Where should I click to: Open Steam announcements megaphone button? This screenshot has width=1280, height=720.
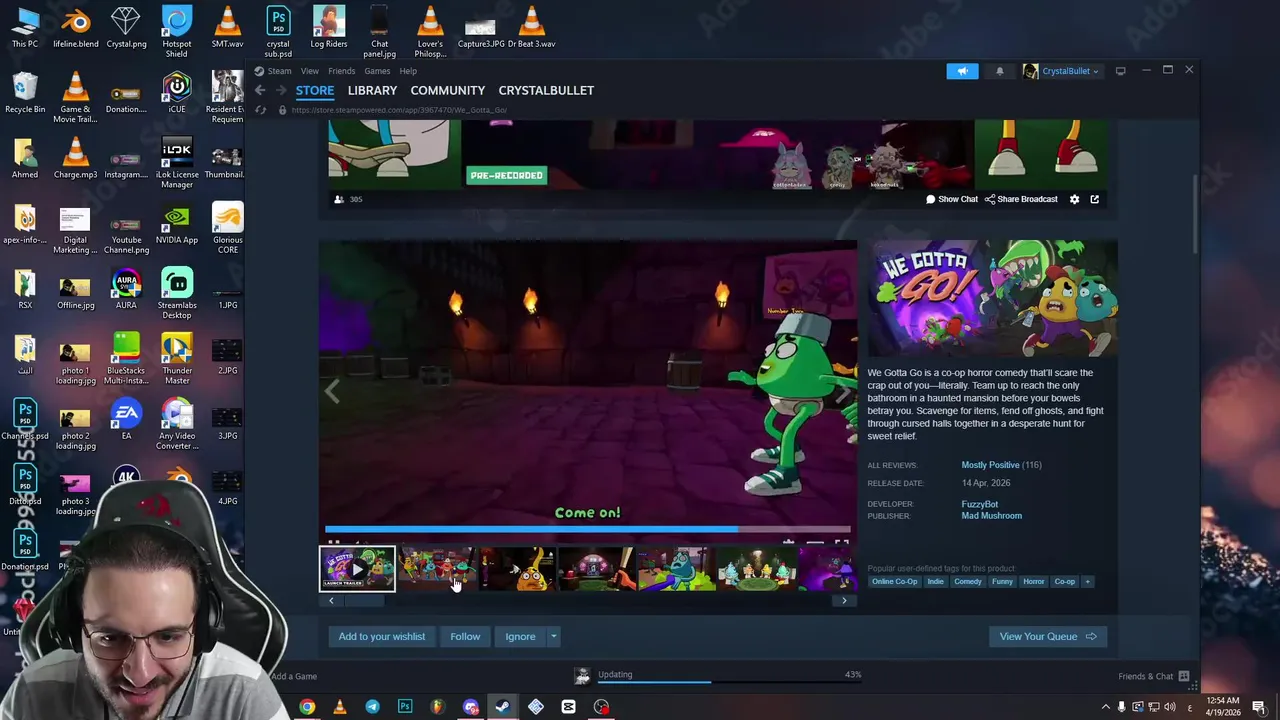pos(962,71)
